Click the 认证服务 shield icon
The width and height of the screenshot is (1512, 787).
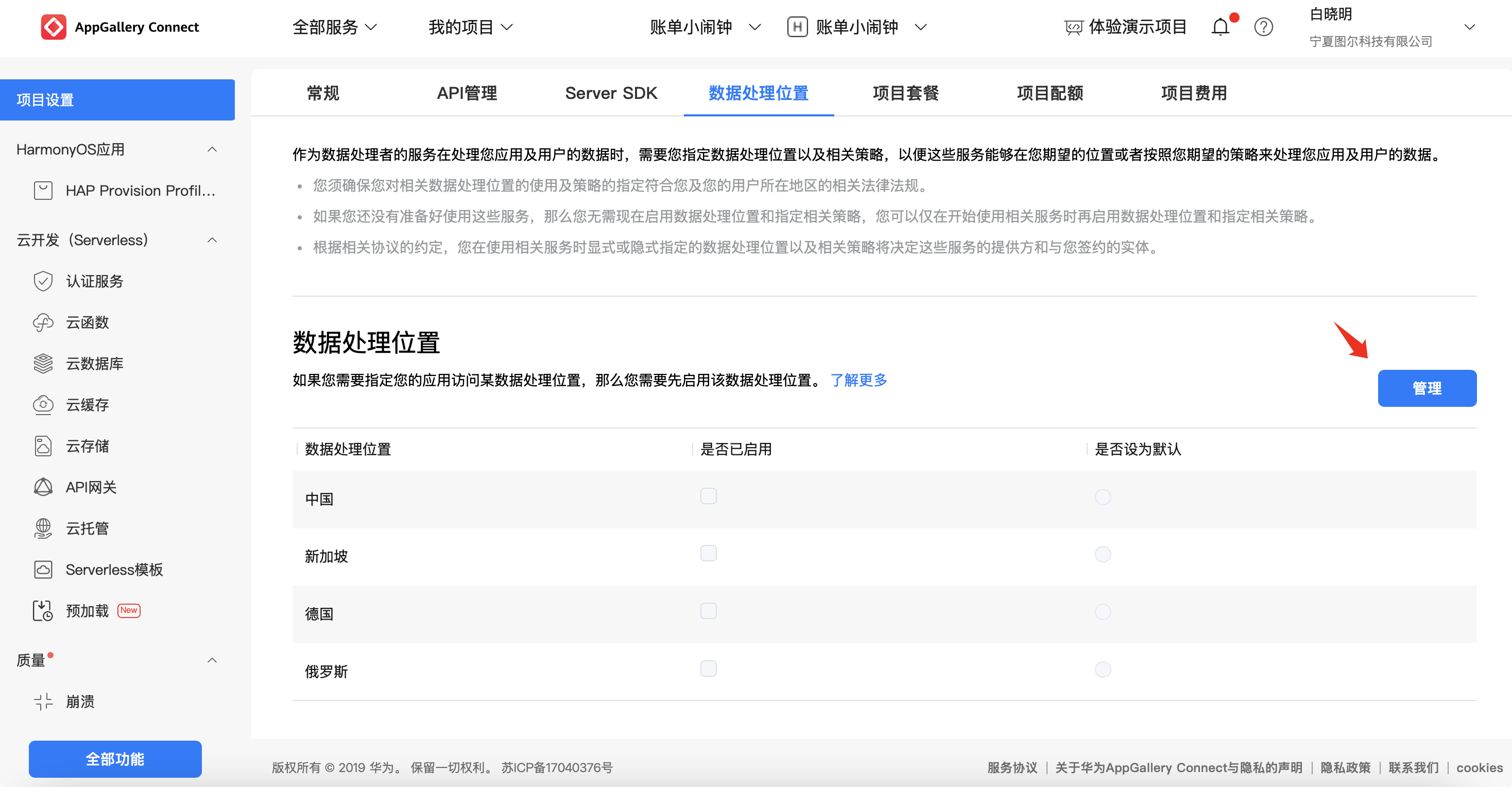[x=43, y=281]
